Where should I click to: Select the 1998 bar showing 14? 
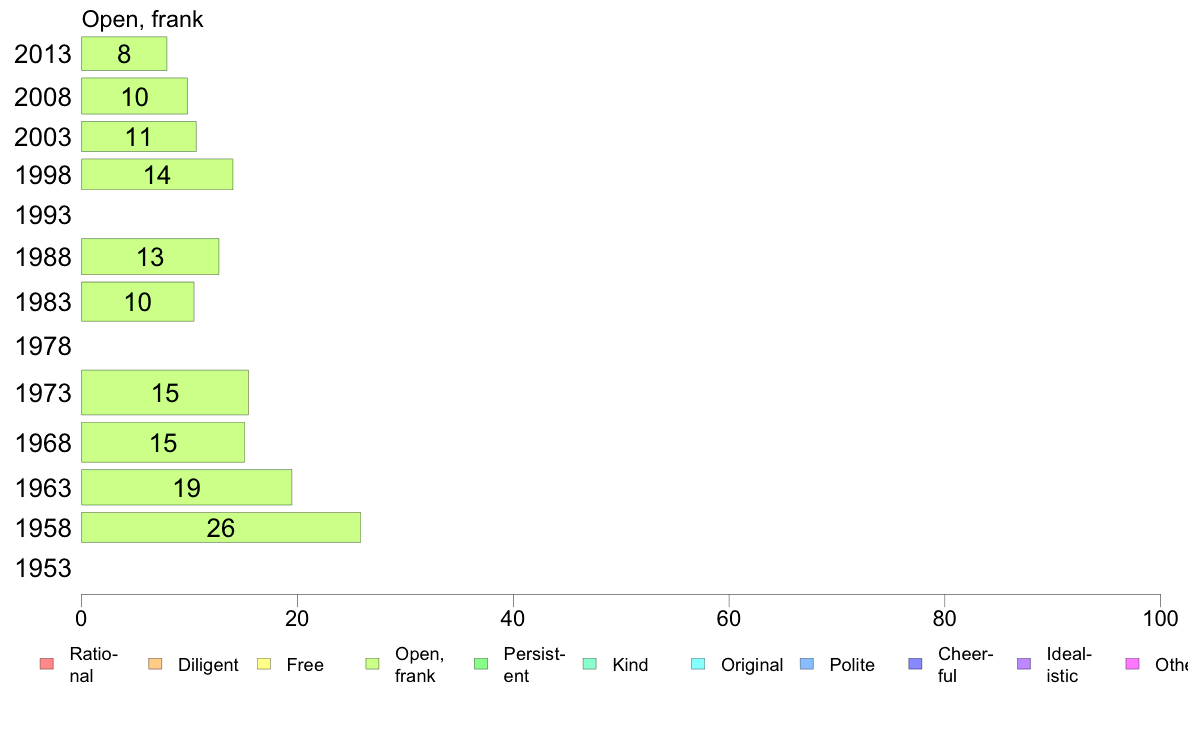[x=157, y=174]
